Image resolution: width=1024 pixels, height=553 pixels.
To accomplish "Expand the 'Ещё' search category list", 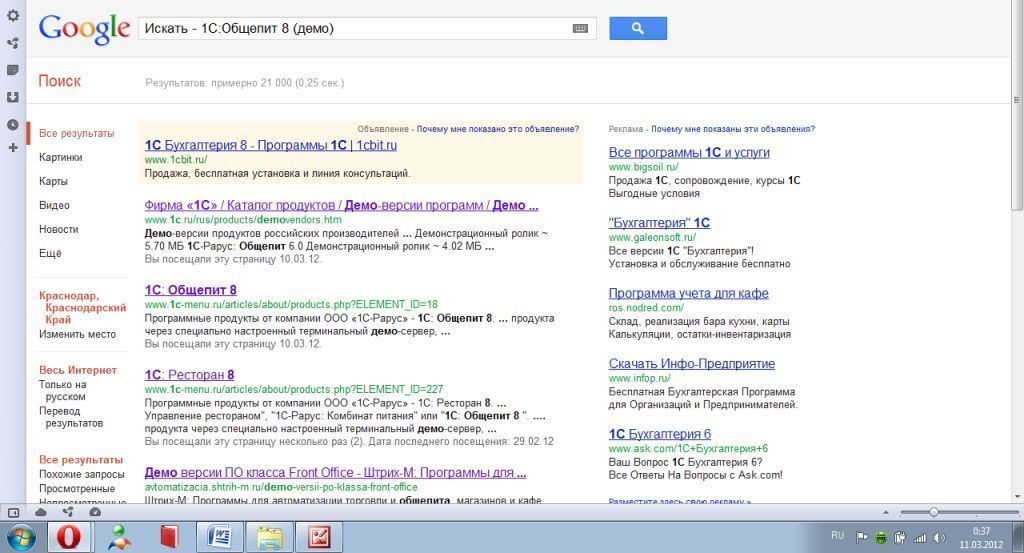I will click(50, 254).
